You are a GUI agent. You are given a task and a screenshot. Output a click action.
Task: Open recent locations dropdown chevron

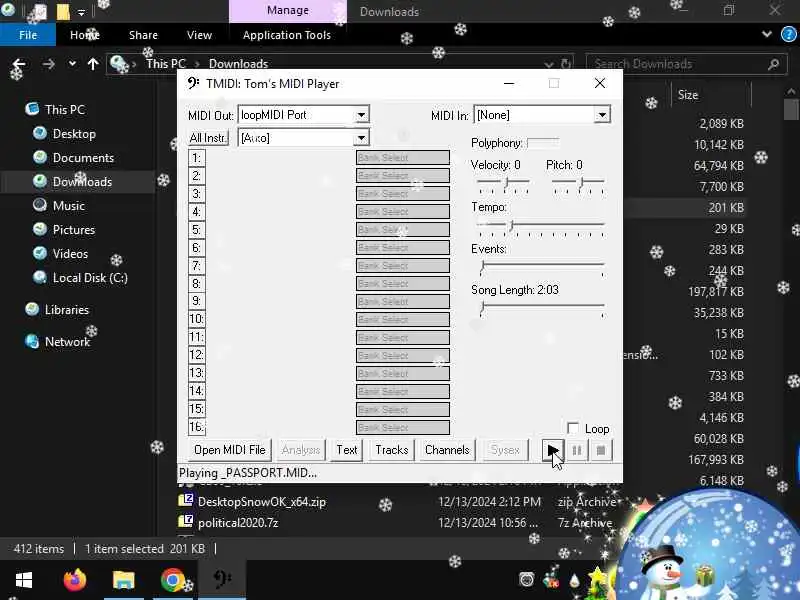coord(72,64)
